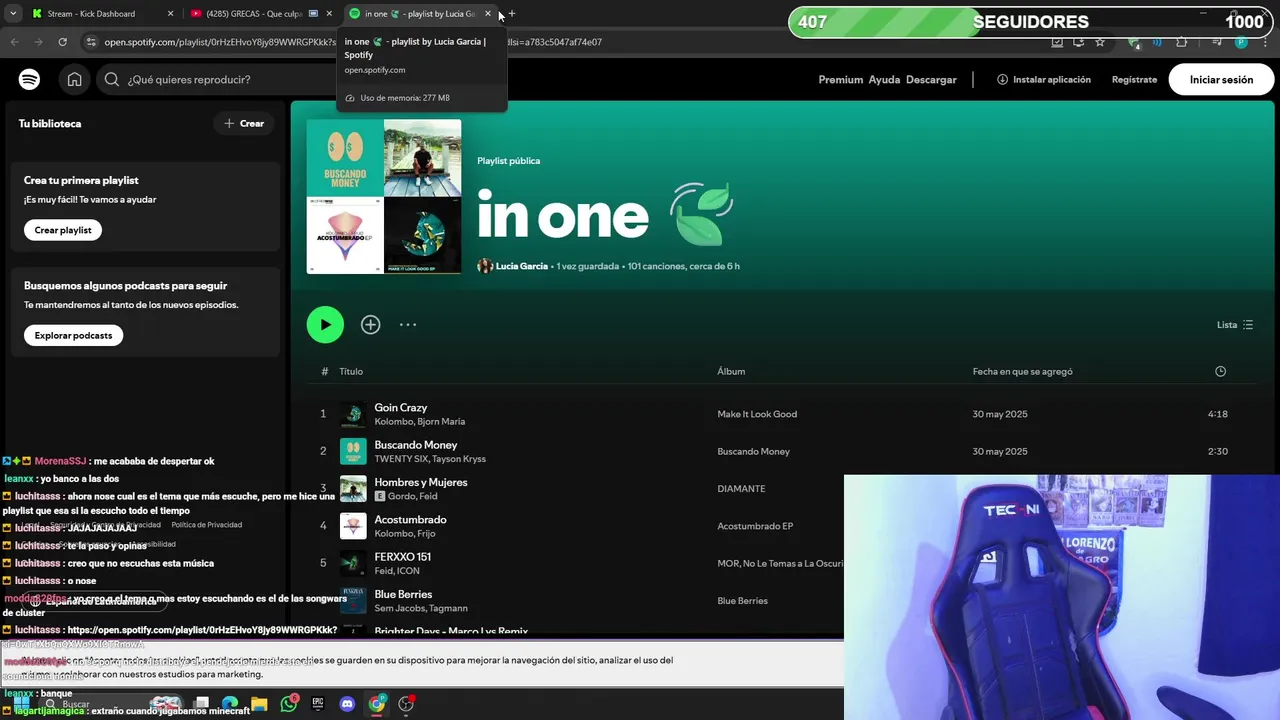Screen dimensions: 1280x720
Task: Open the playlist three-dots options menu
Action: coord(408,324)
